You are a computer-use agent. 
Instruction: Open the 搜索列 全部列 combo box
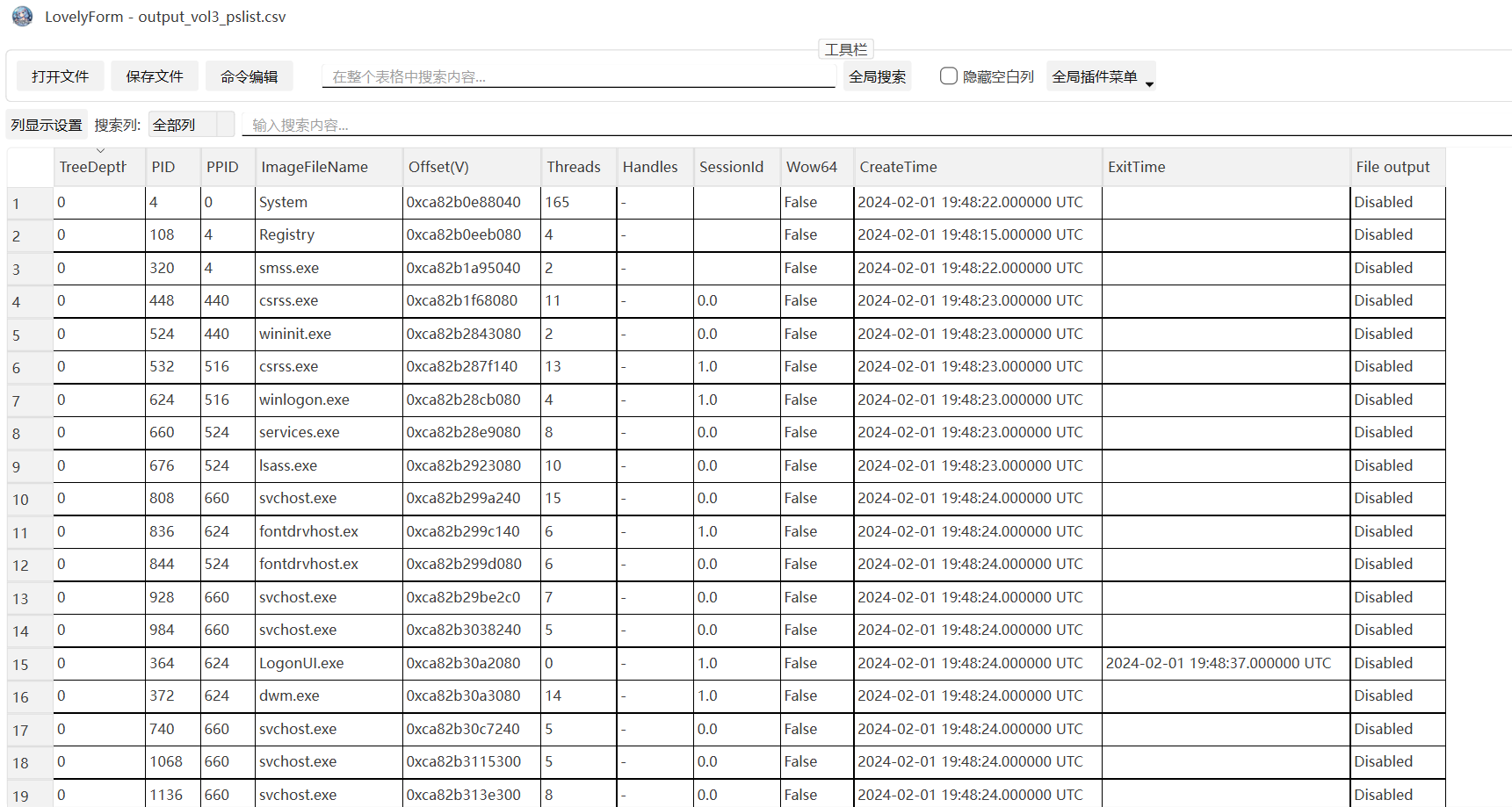coord(192,125)
